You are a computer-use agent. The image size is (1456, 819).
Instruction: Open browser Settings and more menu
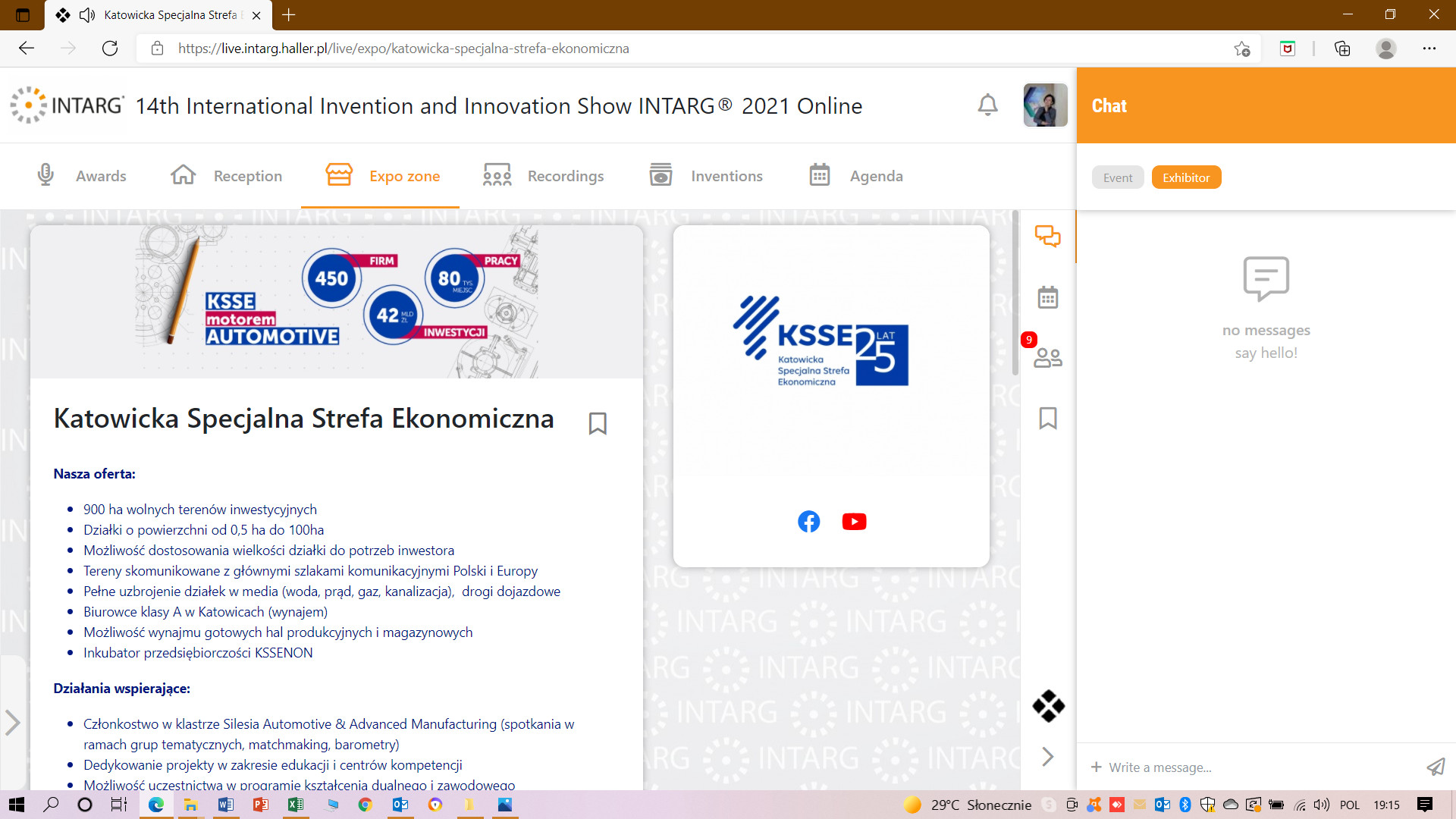[1429, 49]
